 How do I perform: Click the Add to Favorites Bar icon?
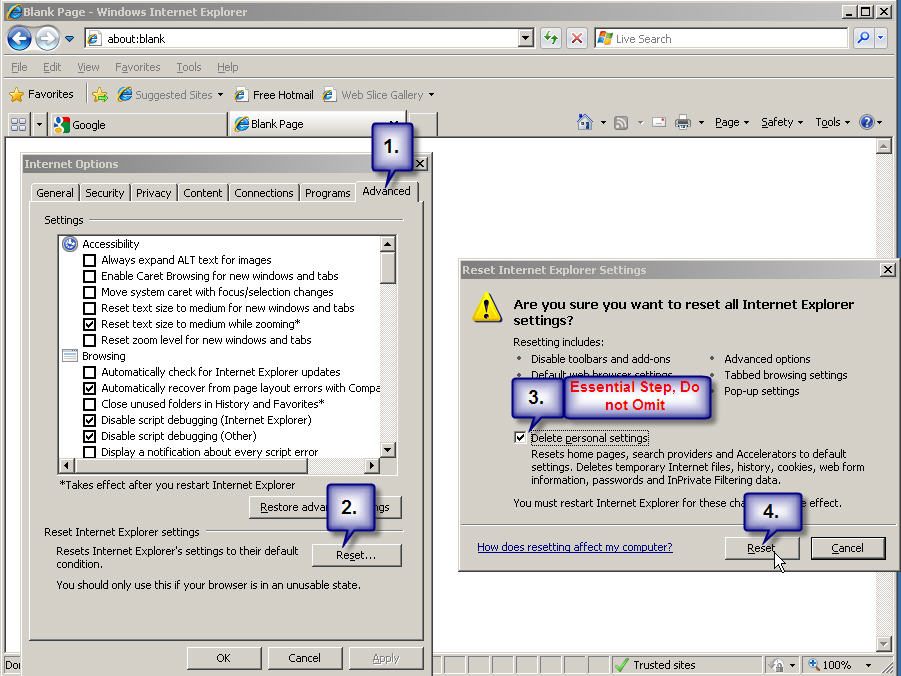pyautogui.click(x=100, y=94)
